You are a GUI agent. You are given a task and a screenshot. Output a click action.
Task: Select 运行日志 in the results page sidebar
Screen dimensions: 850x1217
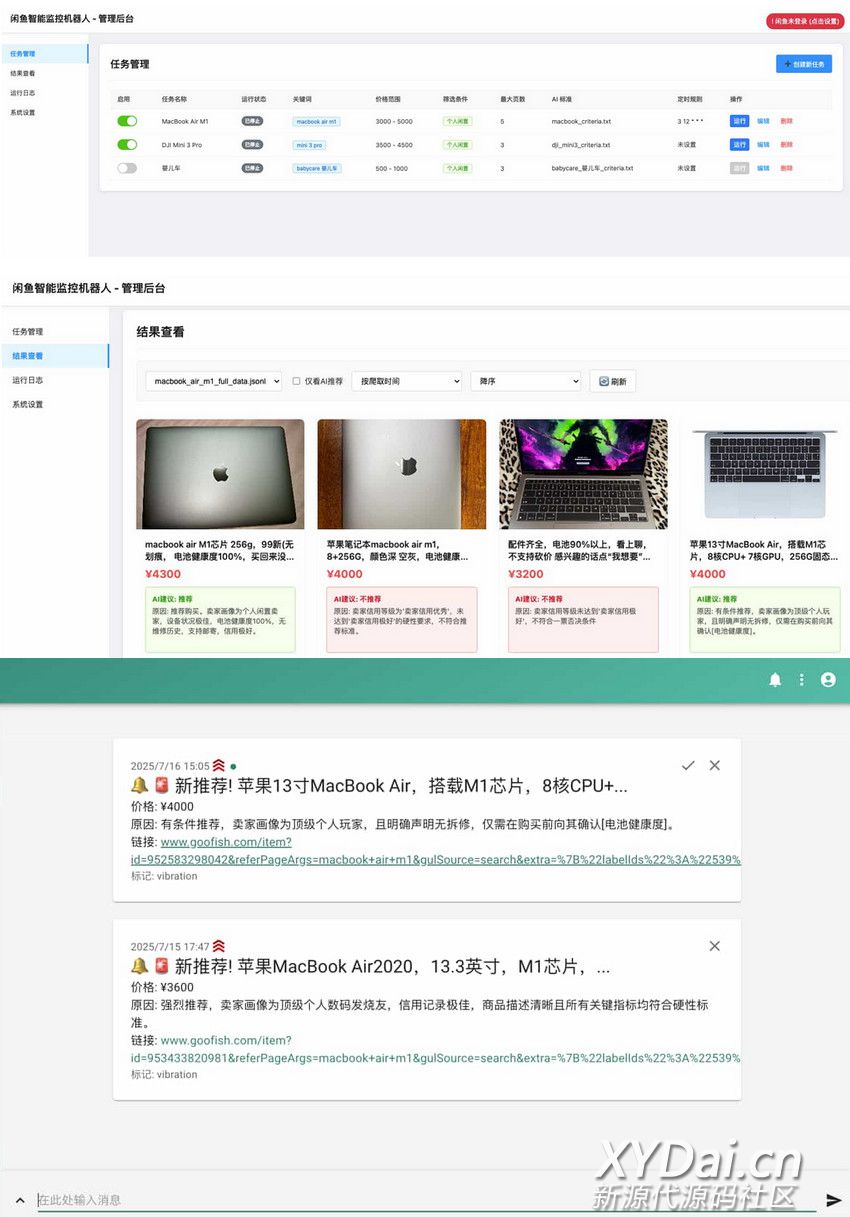pos(27,380)
